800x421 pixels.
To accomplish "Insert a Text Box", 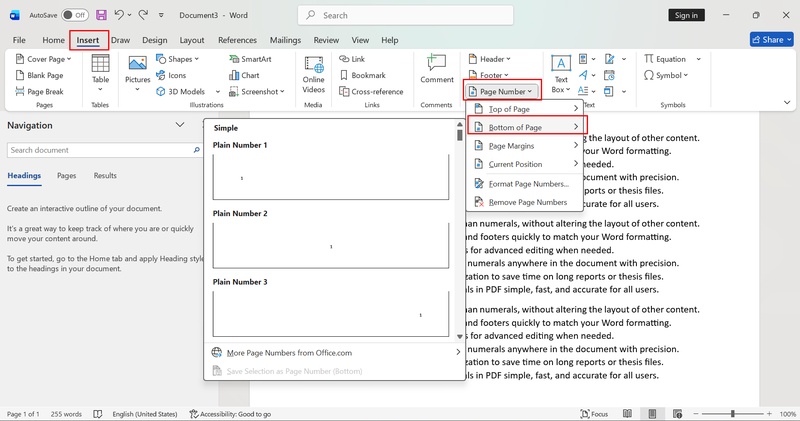I will click(x=561, y=71).
